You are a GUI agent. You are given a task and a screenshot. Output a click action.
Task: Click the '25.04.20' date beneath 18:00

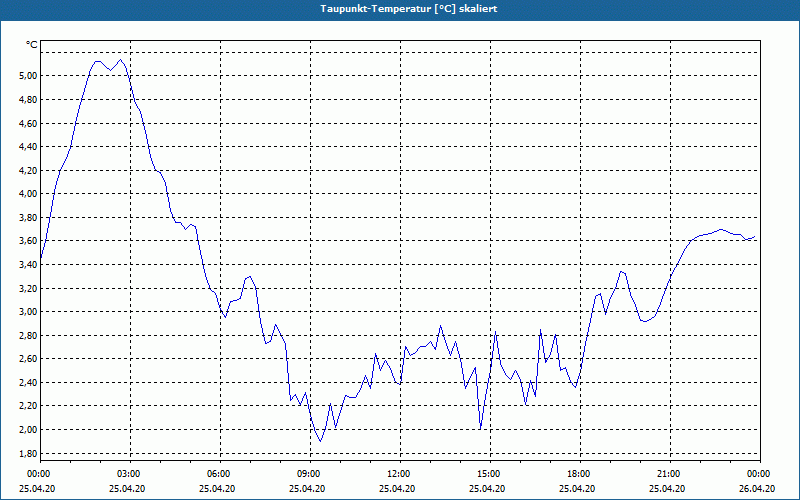click(x=577, y=488)
